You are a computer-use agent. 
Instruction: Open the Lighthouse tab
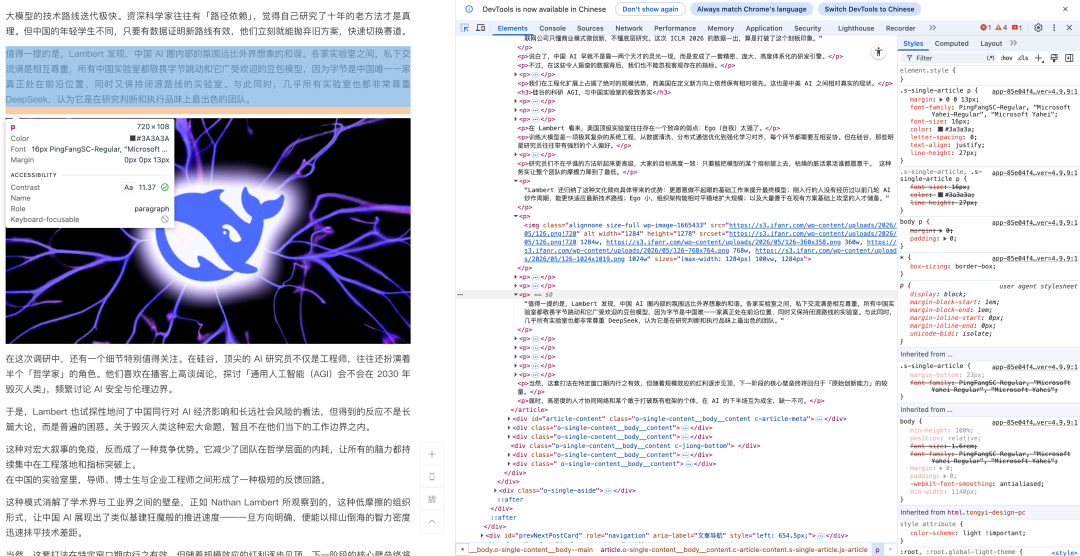pos(855,28)
